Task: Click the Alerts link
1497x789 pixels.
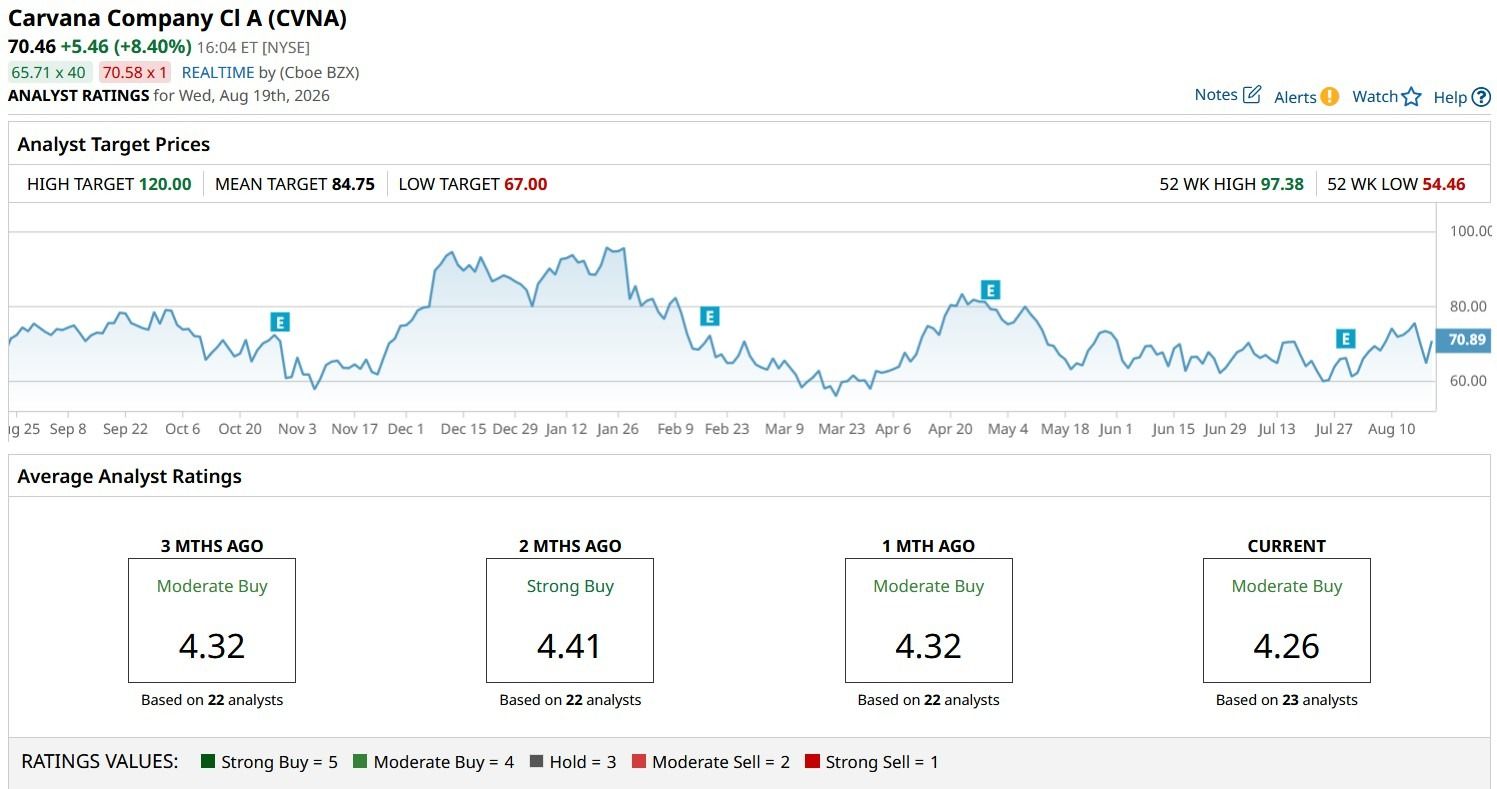Action: pyautogui.click(x=1295, y=97)
